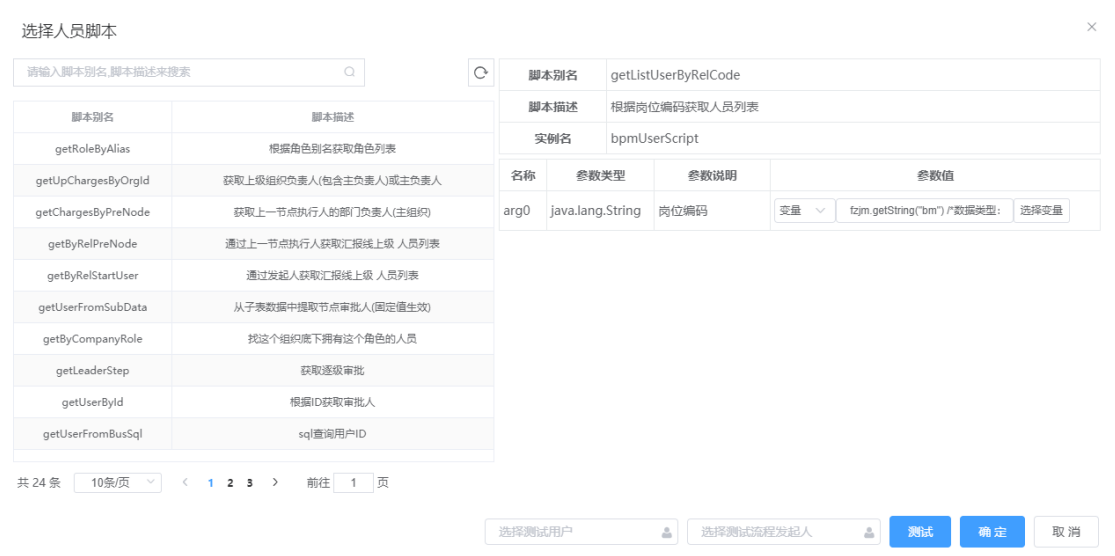1115x556 pixels.
Task: Go to the next page arrow
Action: tap(275, 483)
